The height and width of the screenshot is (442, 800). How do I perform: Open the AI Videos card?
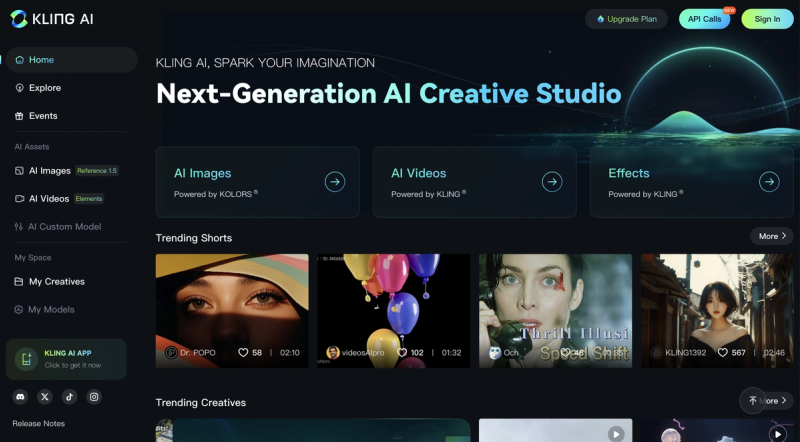click(x=475, y=182)
